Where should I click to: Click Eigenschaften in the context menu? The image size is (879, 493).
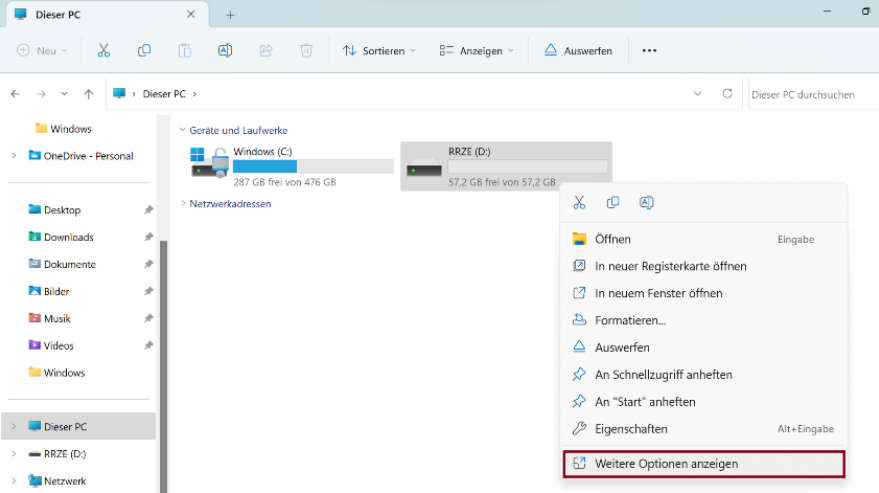click(x=631, y=429)
